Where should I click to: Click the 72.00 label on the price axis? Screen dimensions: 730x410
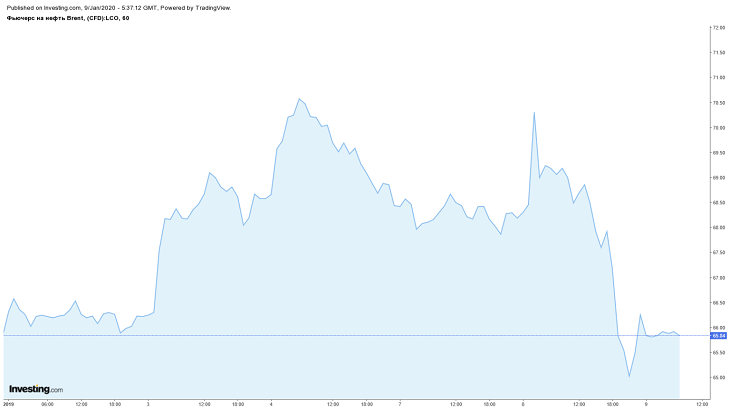[x=718, y=28]
